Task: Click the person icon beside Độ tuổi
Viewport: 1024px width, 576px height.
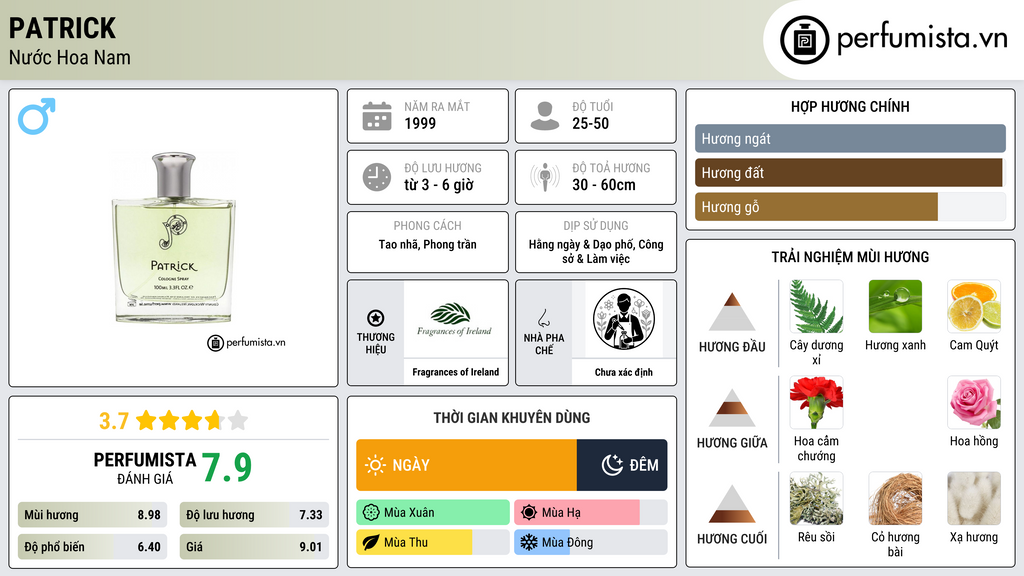Action: tap(545, 116)
